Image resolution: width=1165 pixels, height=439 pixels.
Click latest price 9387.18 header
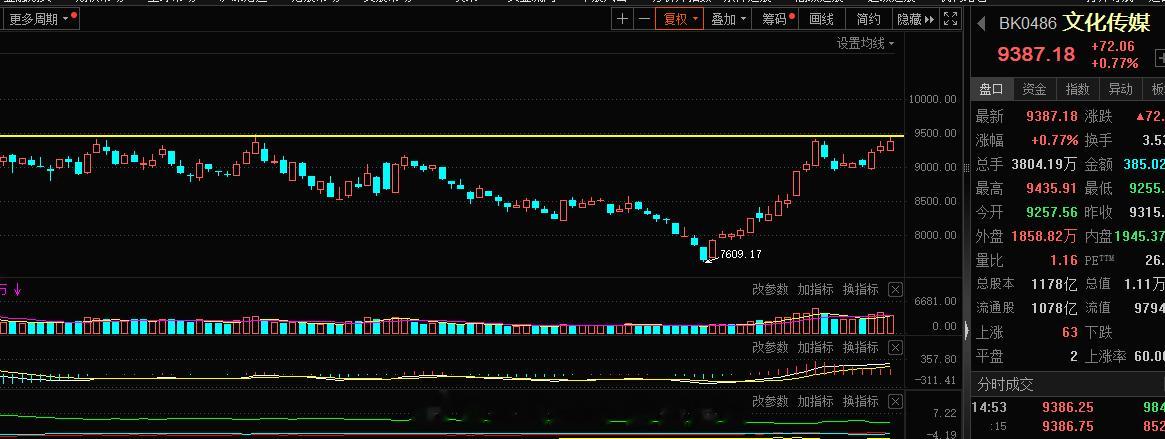coord(1036,54)
